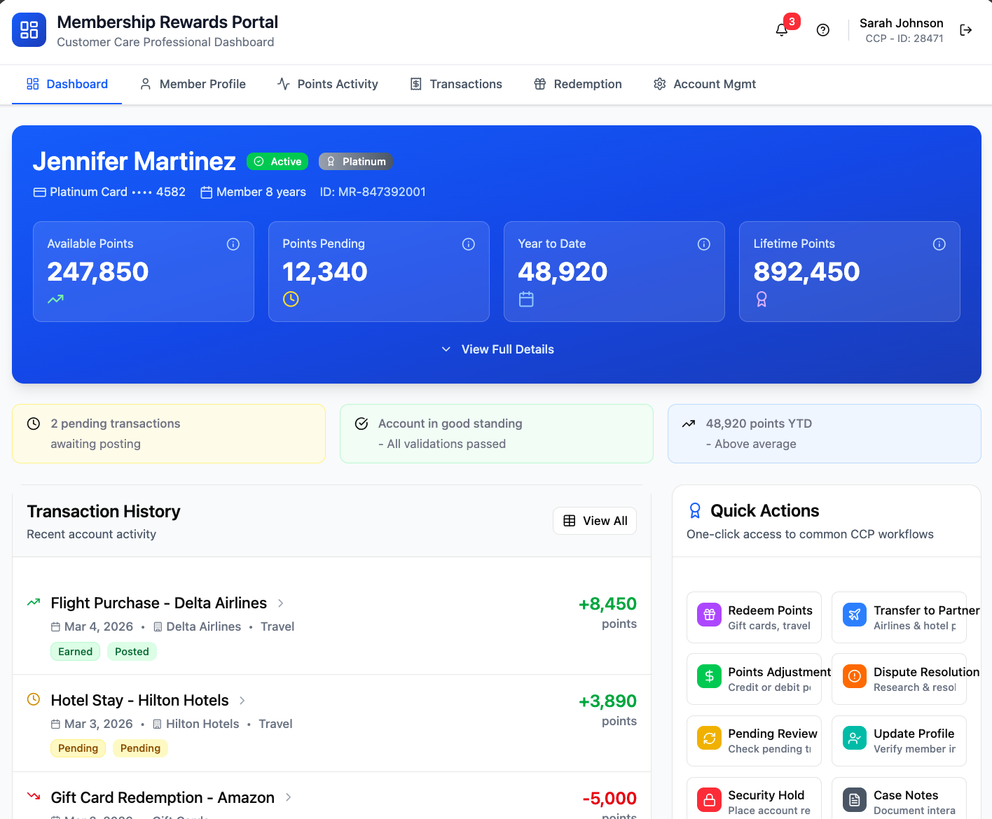Image resolution: width=992 pixels, height=819 pixels.
Task: Click the Earned tag on Delta transaction
Action: (75, 651)
